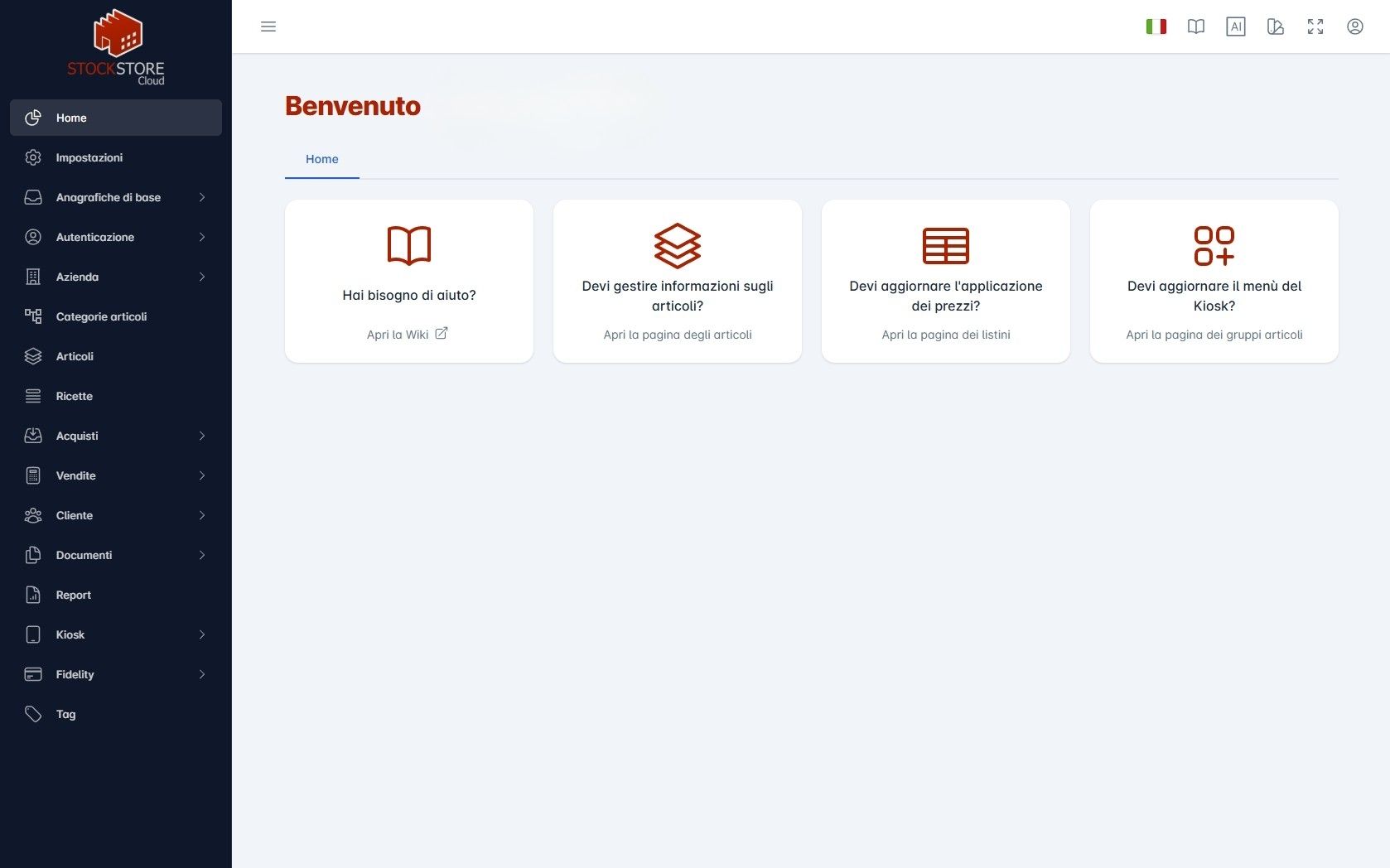Screen dimensions: 1390x868
Task: Click the Benvenuto heading
Action: point(353,106)
